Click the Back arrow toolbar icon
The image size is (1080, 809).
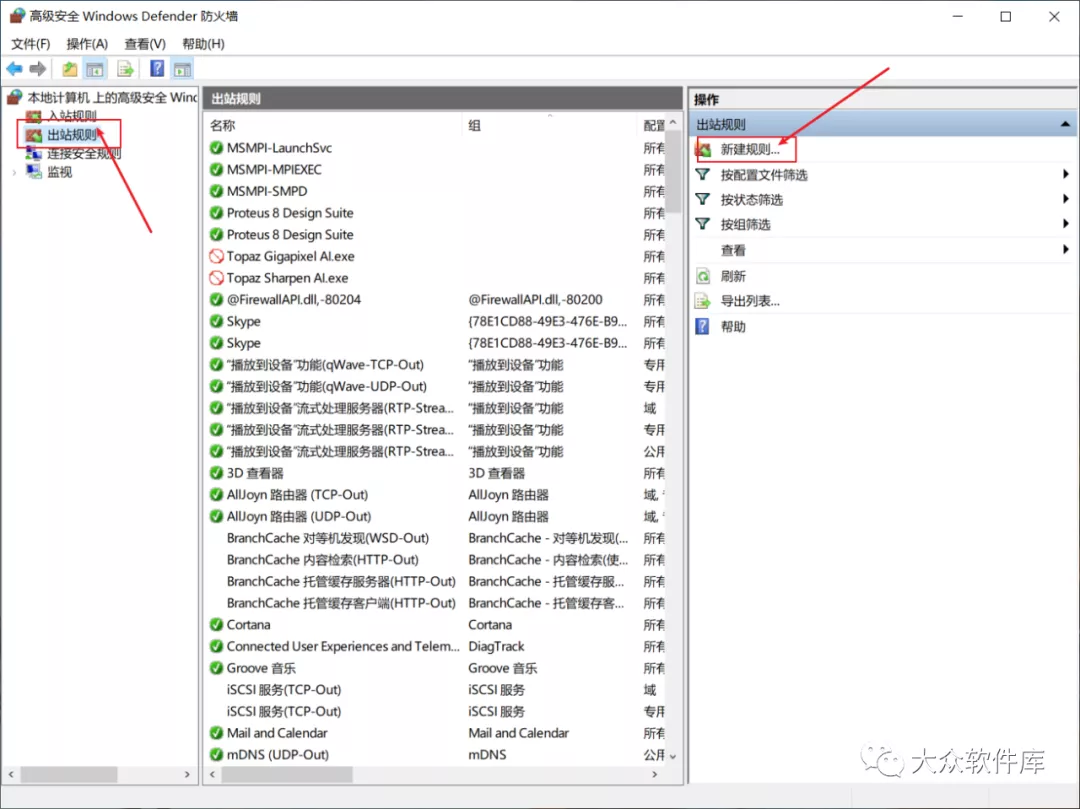click(x=14, y=69)
